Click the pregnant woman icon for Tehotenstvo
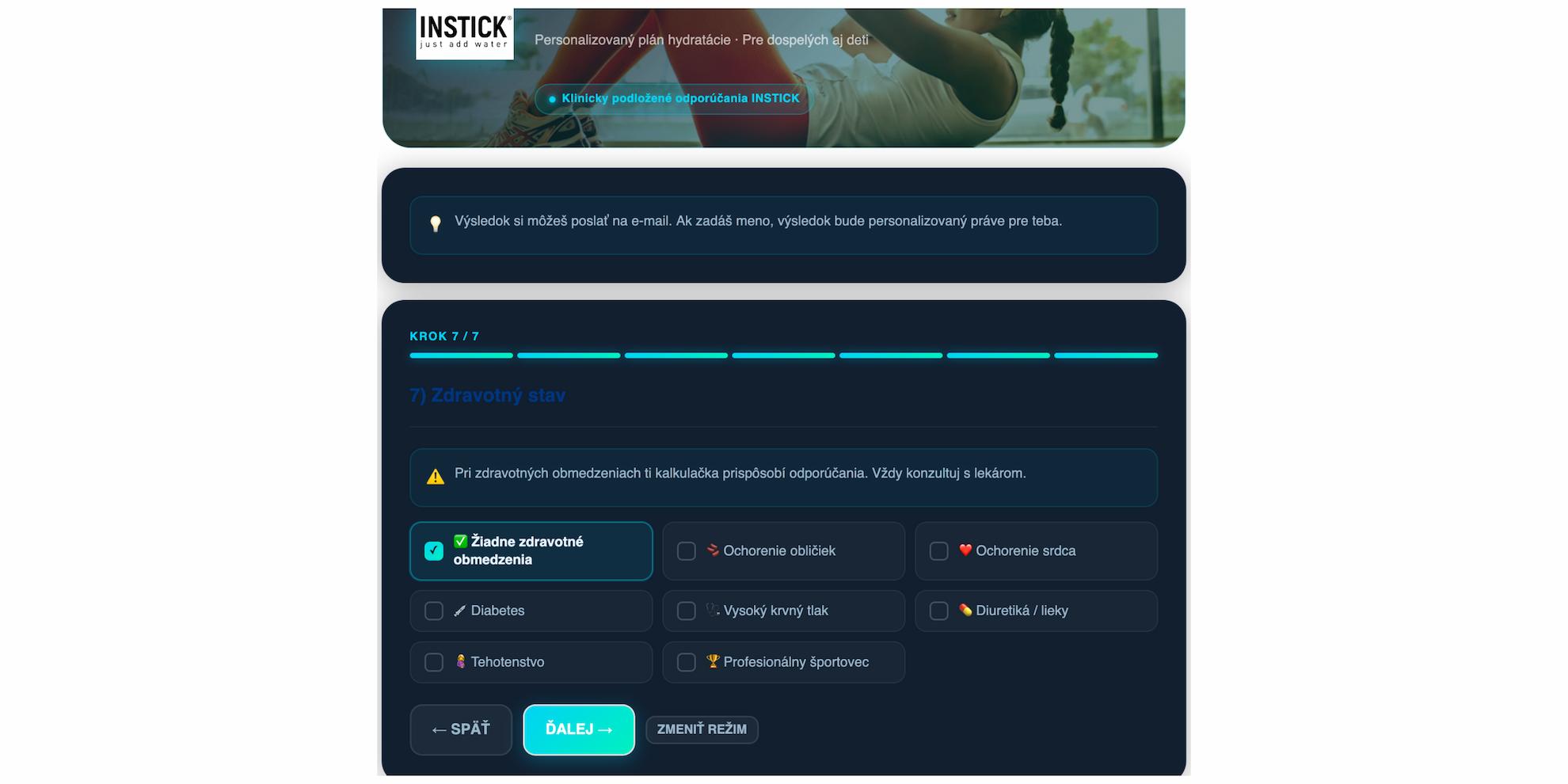The height and width of the screenshot is (784, 1568). (x=460, y=661)
